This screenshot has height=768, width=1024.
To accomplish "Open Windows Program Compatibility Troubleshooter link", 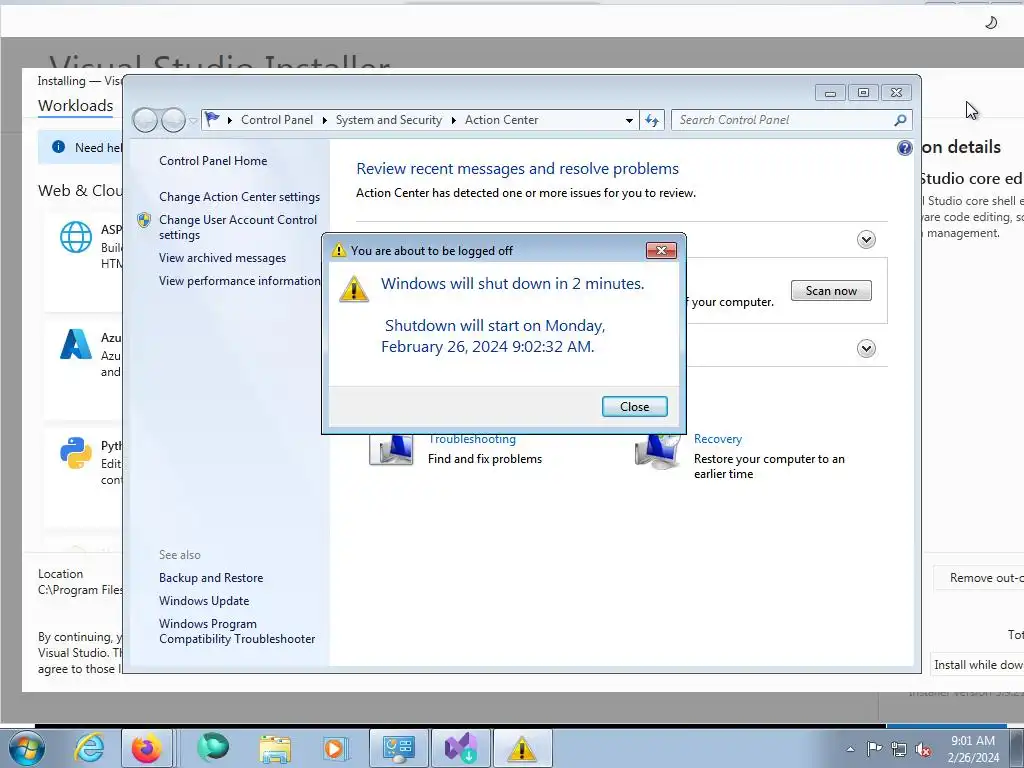I will [x=236, y=632].
